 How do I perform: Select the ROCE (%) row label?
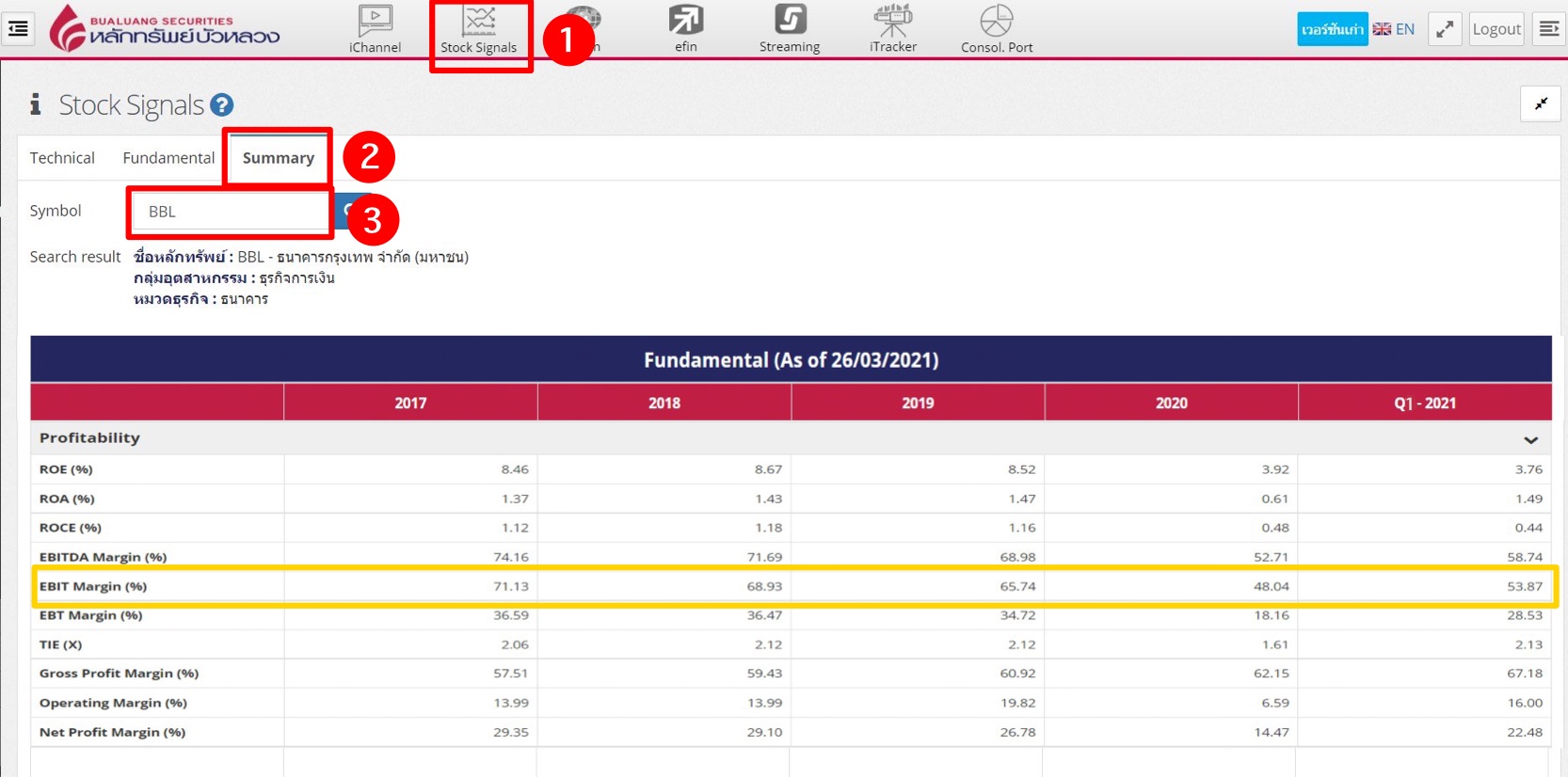pos(71,528)
